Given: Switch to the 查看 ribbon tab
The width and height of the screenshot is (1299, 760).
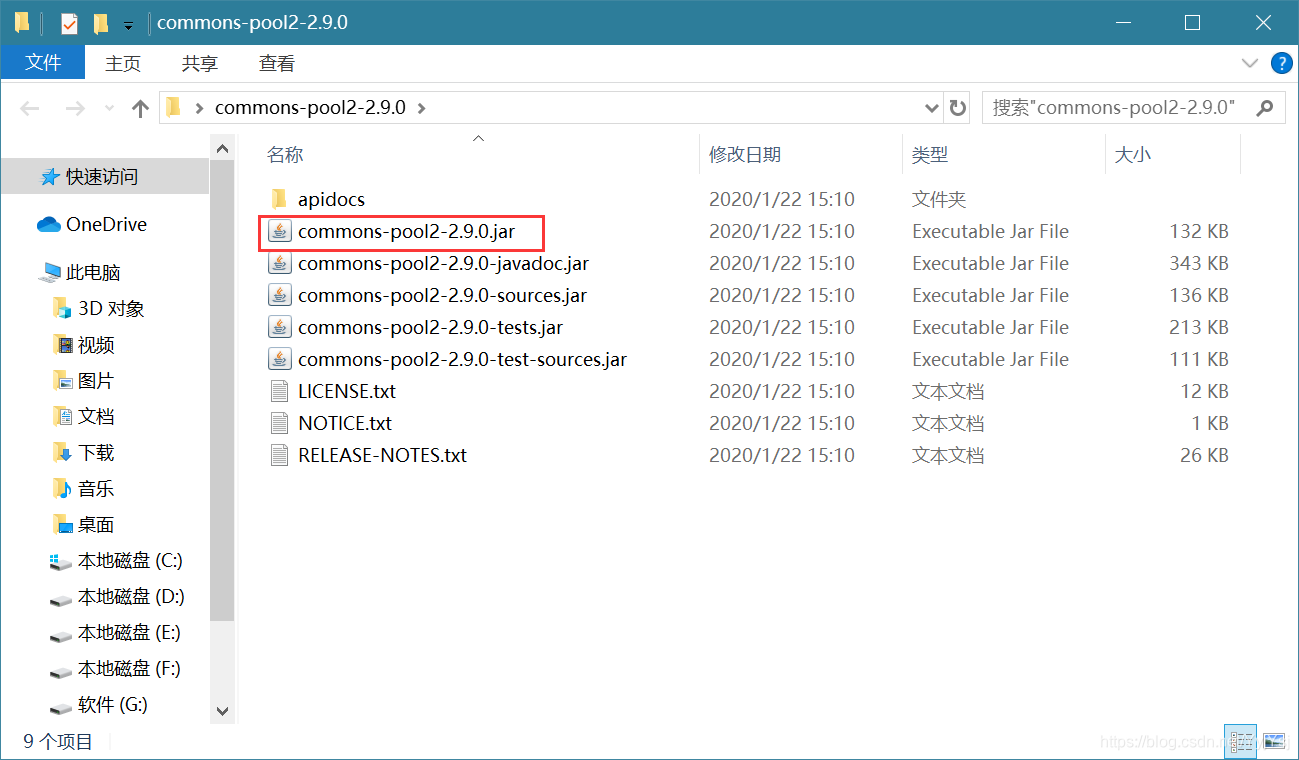Looking at the screenshot, I should [276, 63].
